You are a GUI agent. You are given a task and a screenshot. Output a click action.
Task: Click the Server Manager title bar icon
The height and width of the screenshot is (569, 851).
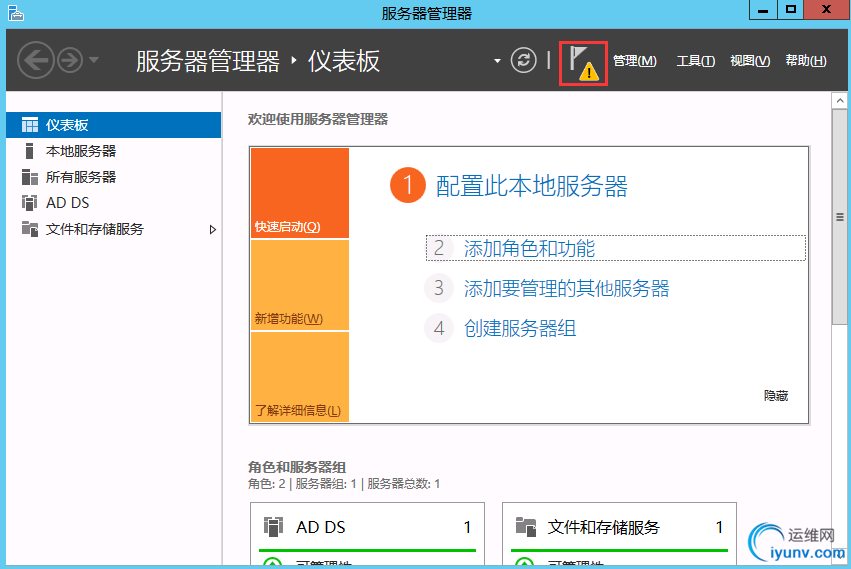click(16, 13)
